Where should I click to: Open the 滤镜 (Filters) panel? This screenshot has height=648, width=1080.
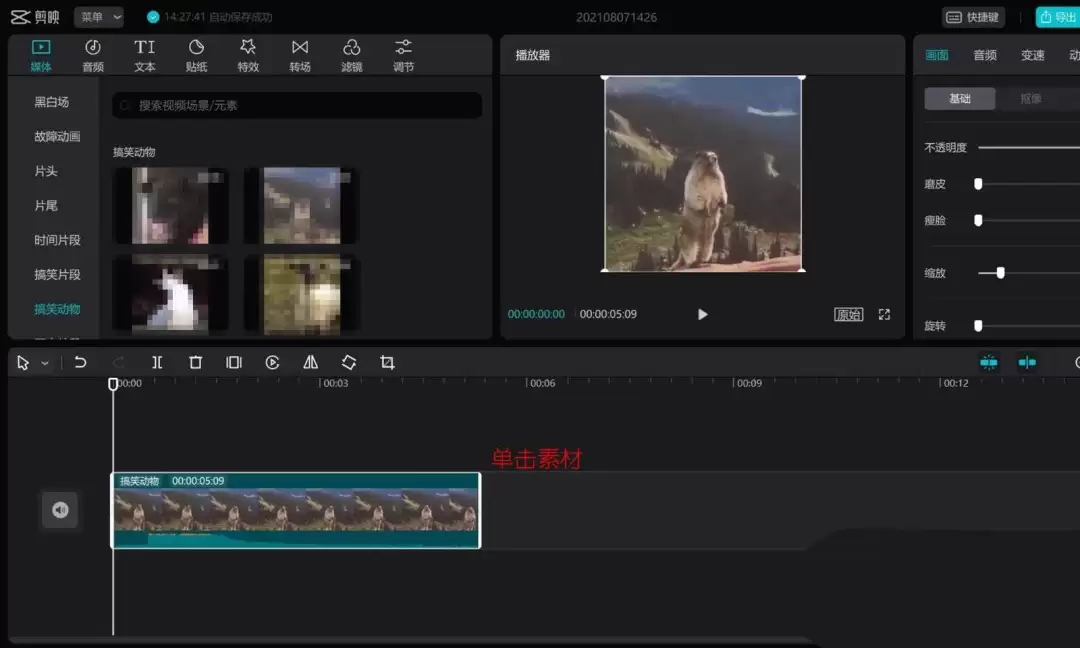click(x=351, y=53)
